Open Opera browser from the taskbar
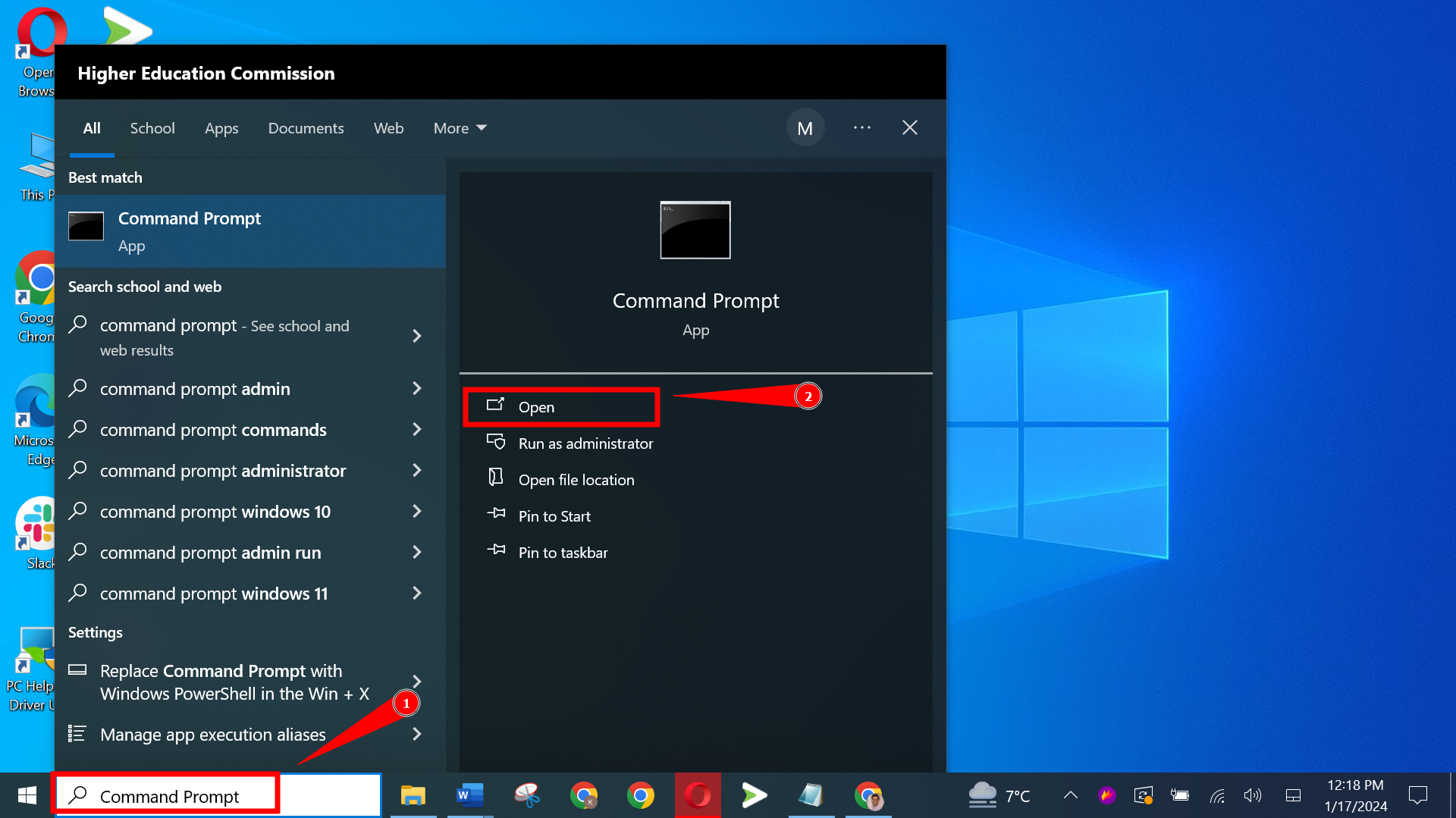This screenshot has height=818, width=1456. (x=697, y=795)
